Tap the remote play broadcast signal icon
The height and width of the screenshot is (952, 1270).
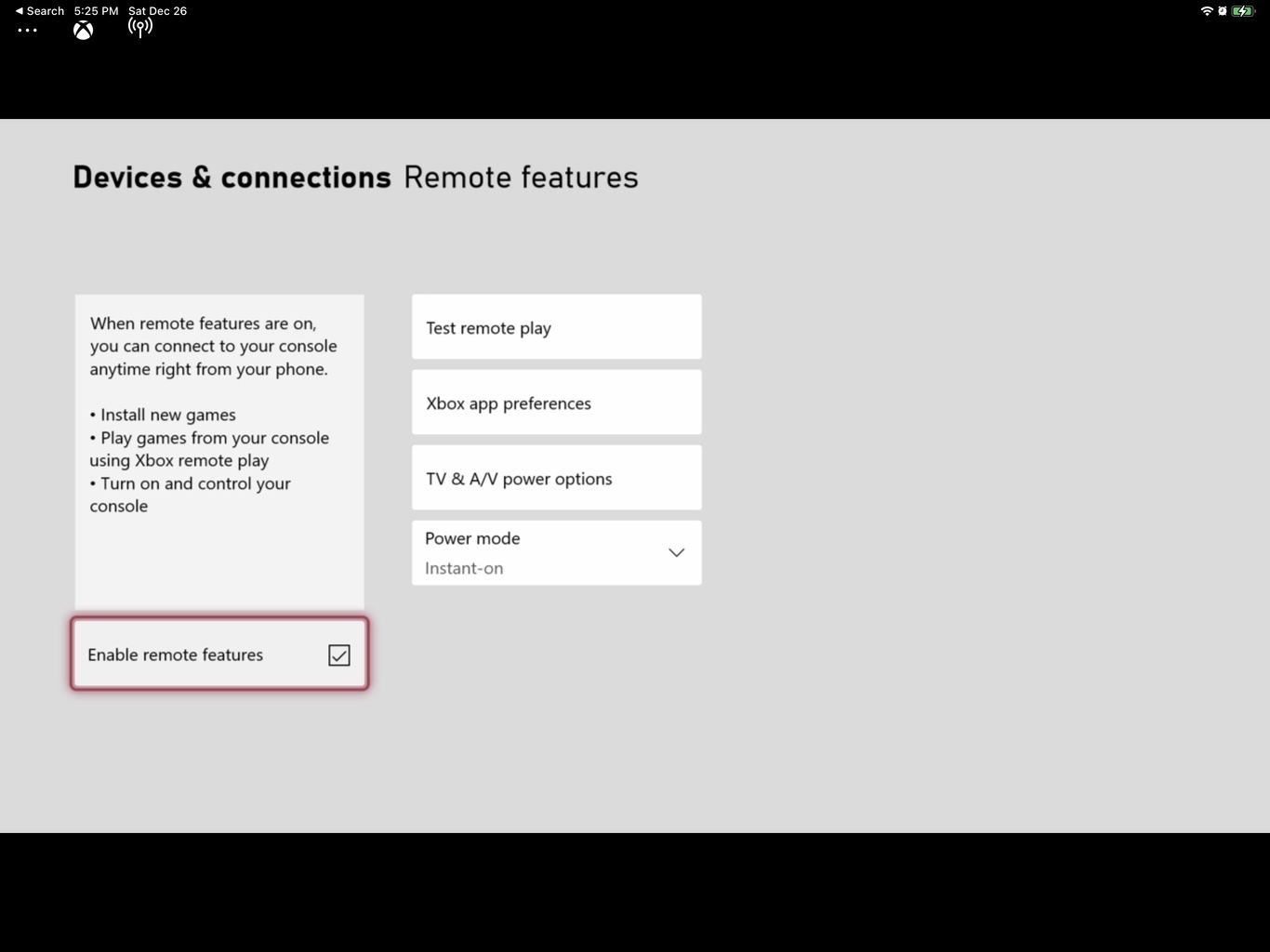[140, 28]
